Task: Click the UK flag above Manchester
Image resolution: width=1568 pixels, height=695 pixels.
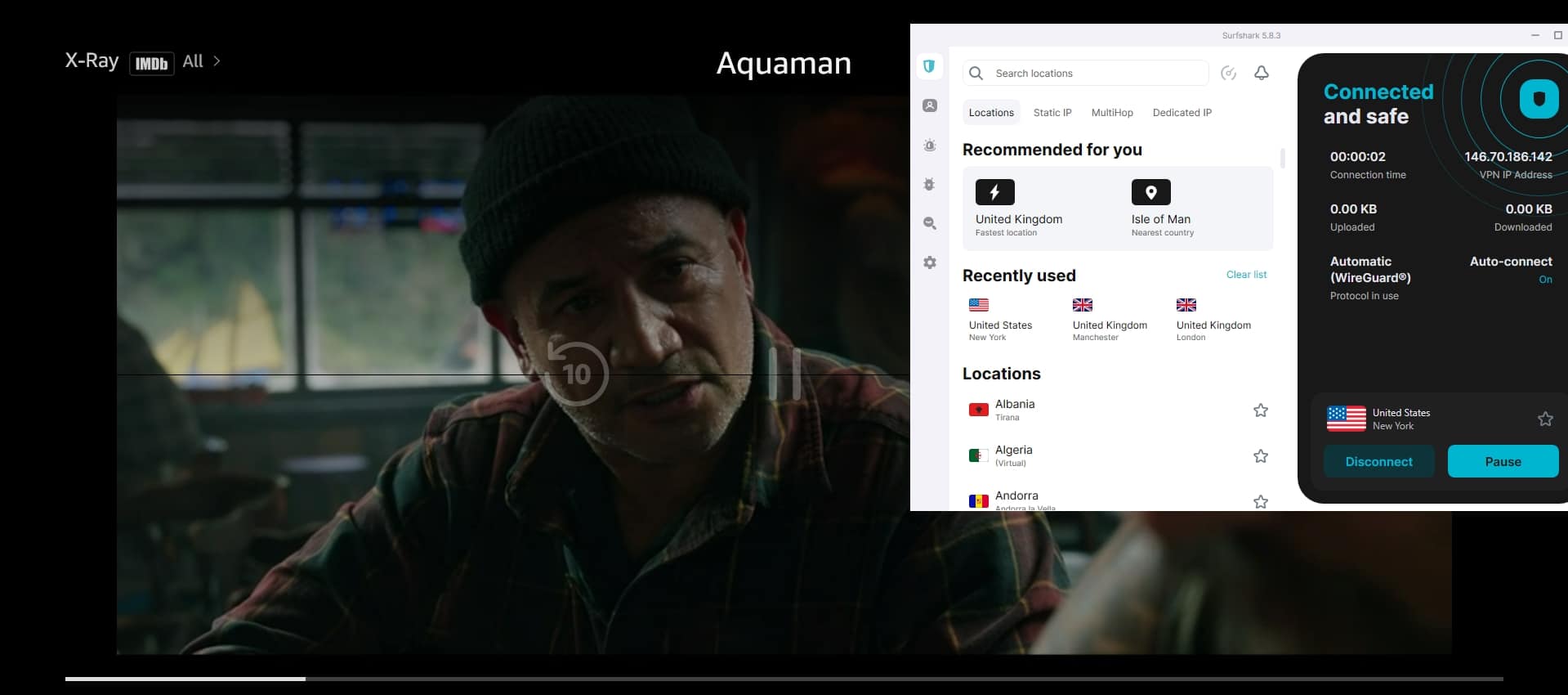Action: click(1083, 305)
